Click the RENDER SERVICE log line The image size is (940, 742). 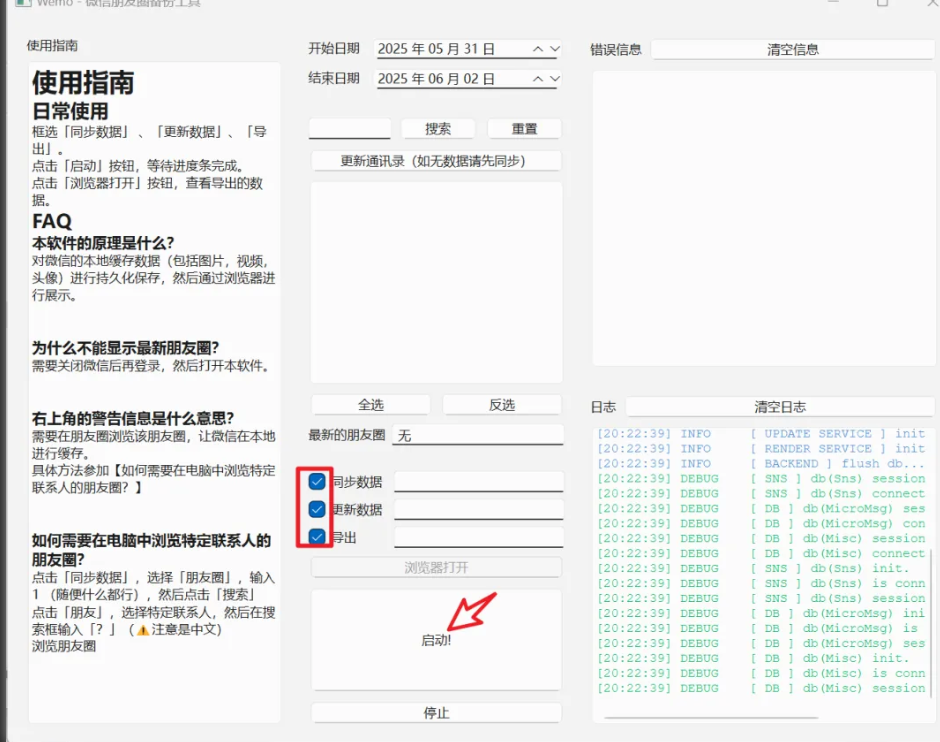coord(761,448)
